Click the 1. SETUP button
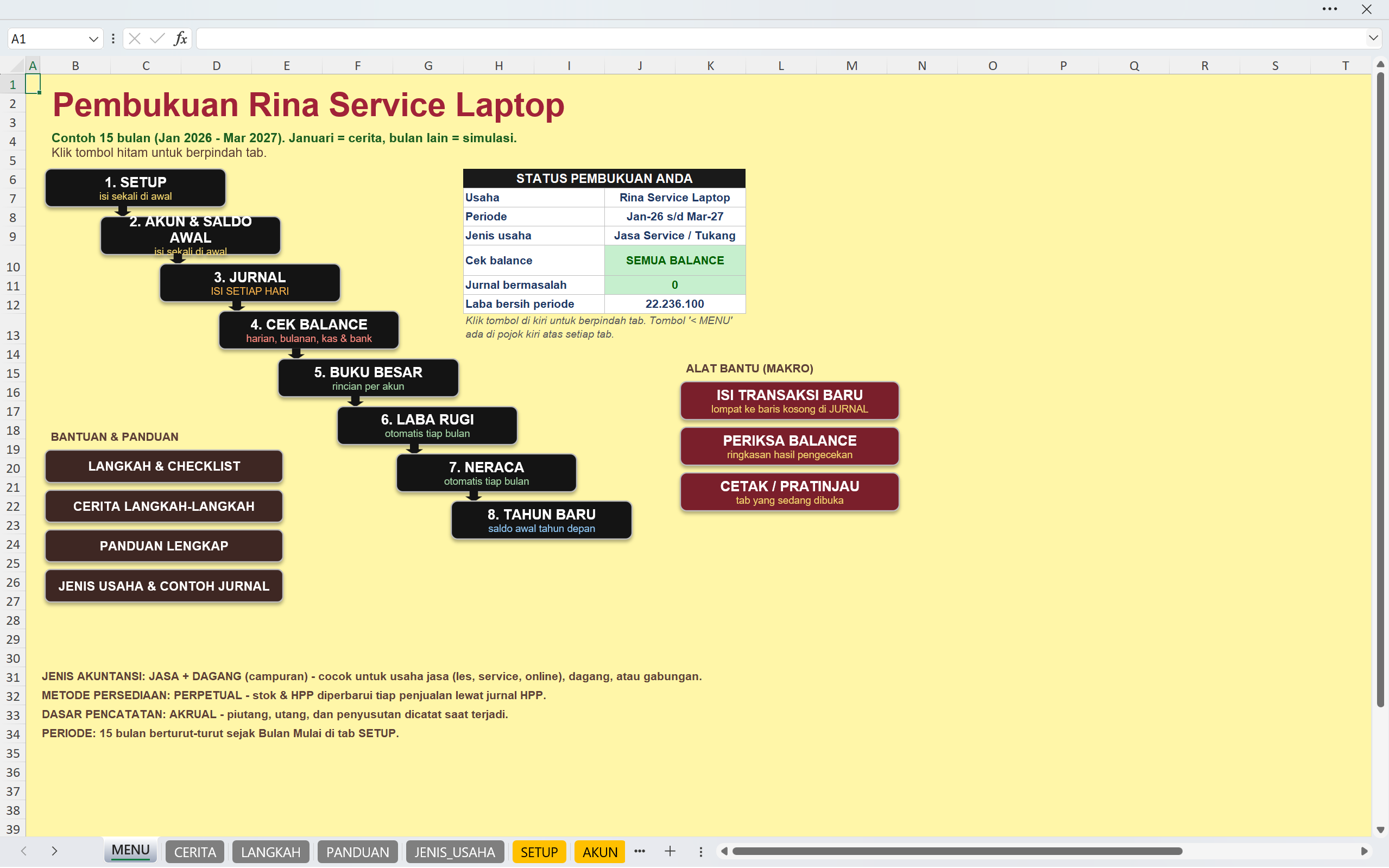 click(136, 188)
